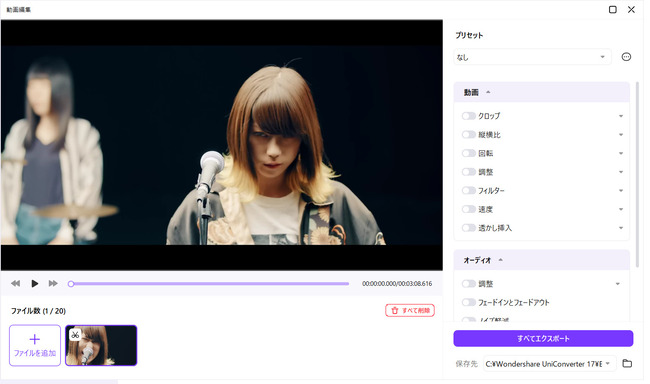Expand the フィルター options arrow
This screenshot has height=384, width=650.
point(621,191)
